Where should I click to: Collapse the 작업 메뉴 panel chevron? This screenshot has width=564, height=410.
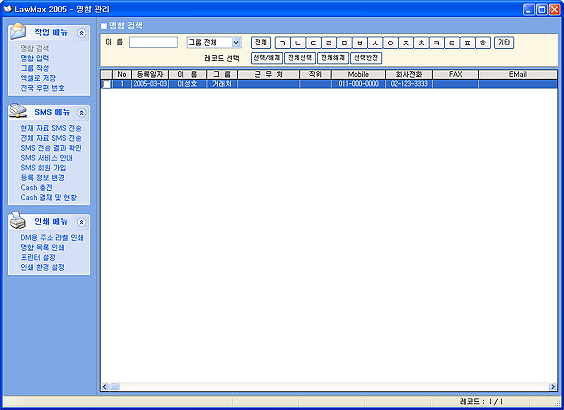tap(82, 33)
